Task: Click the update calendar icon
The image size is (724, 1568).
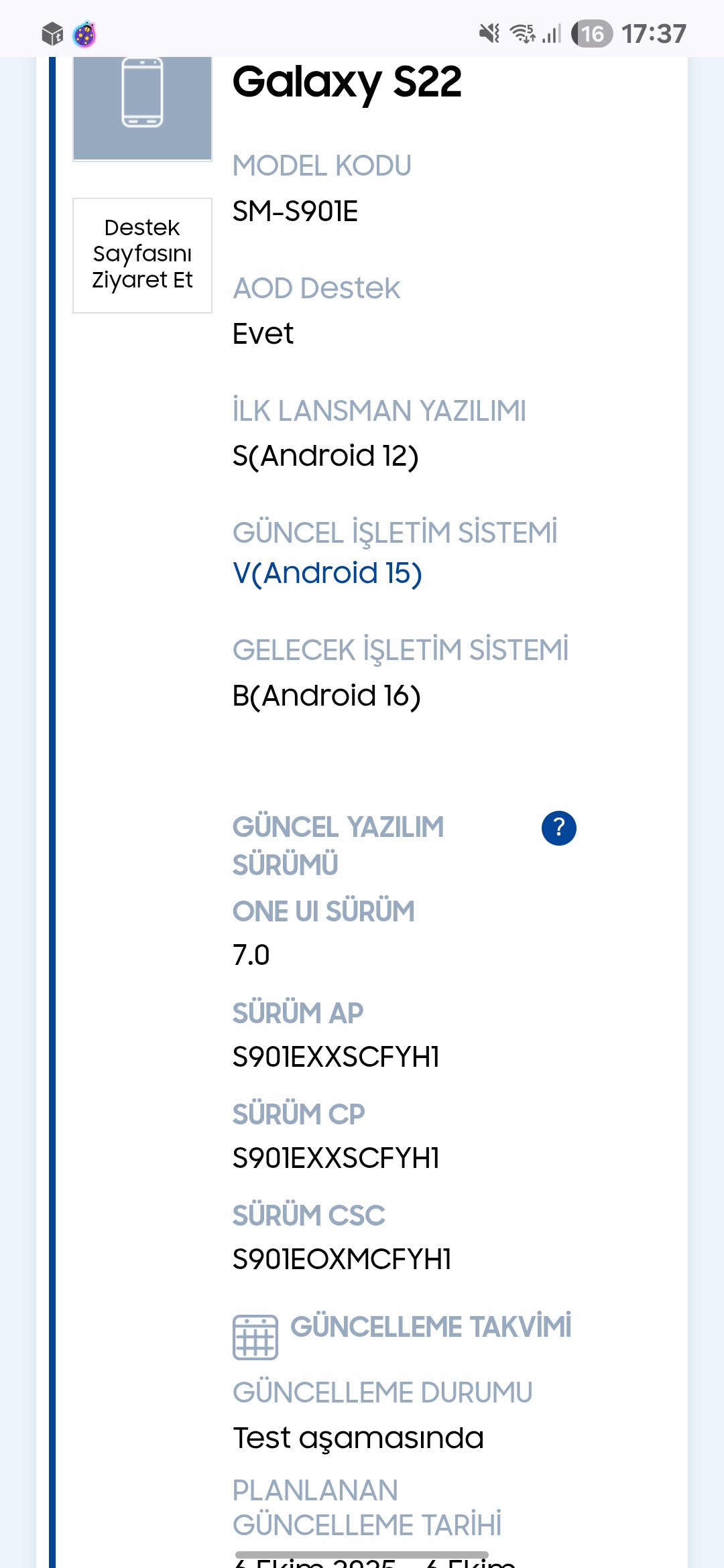Action: point(255,1337)
